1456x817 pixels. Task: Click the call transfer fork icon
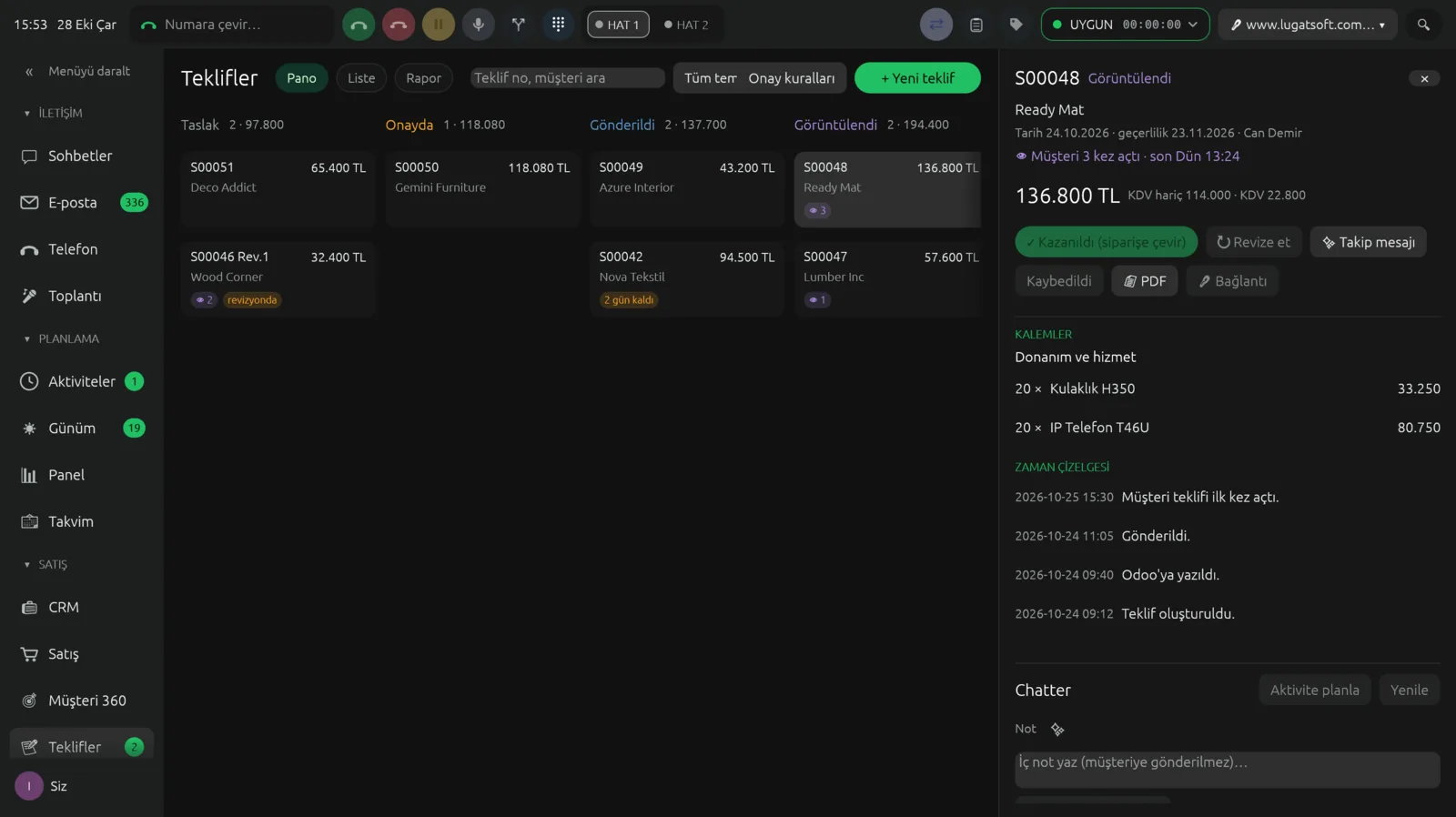click(519, 25)
